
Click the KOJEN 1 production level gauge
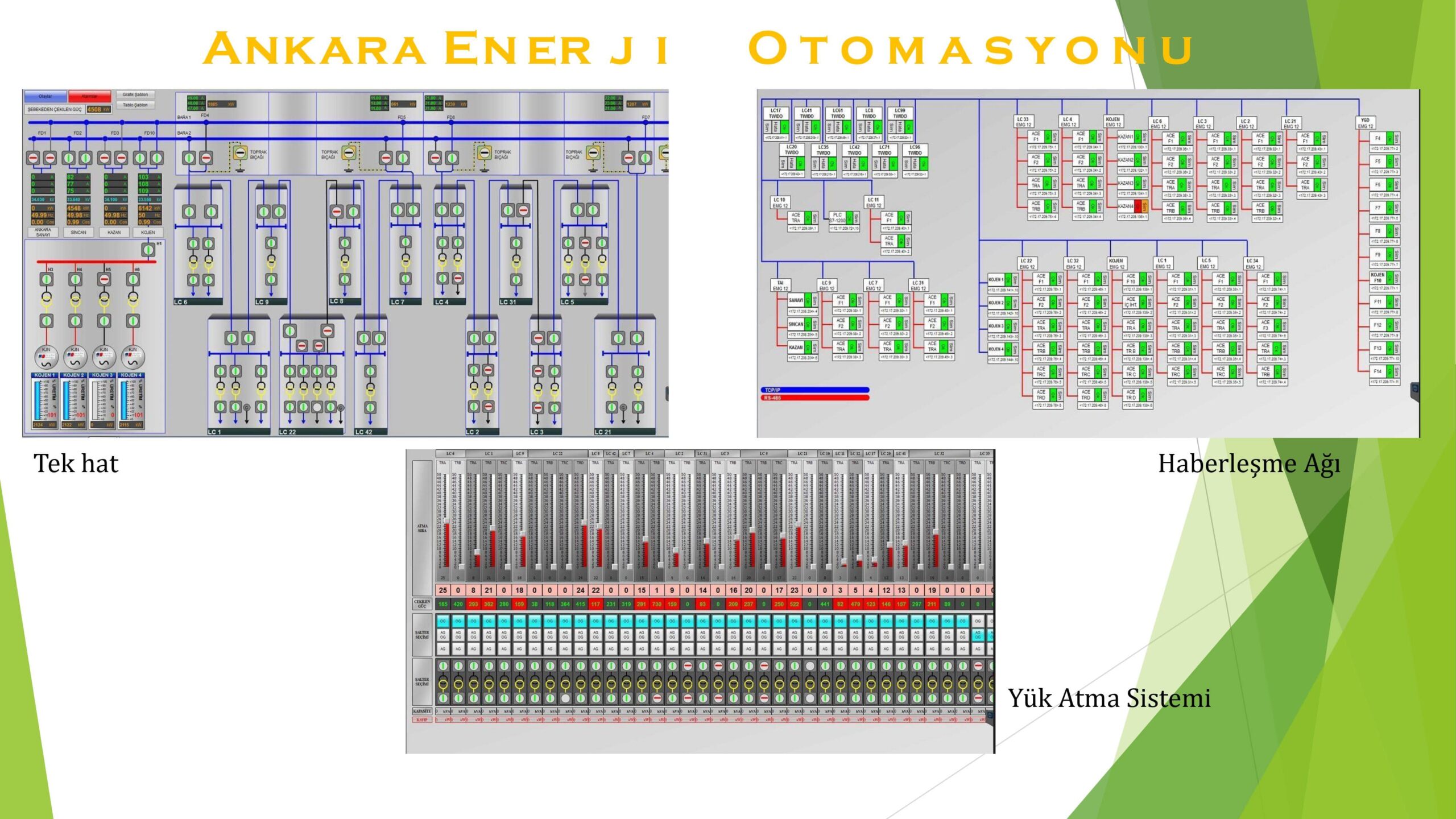[39, 400]
